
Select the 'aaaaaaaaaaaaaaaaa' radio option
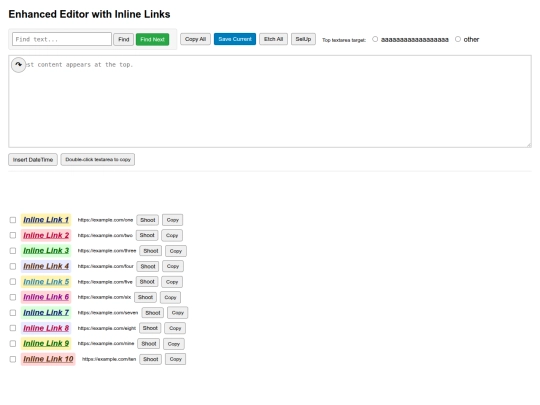[x=375, y=39]
